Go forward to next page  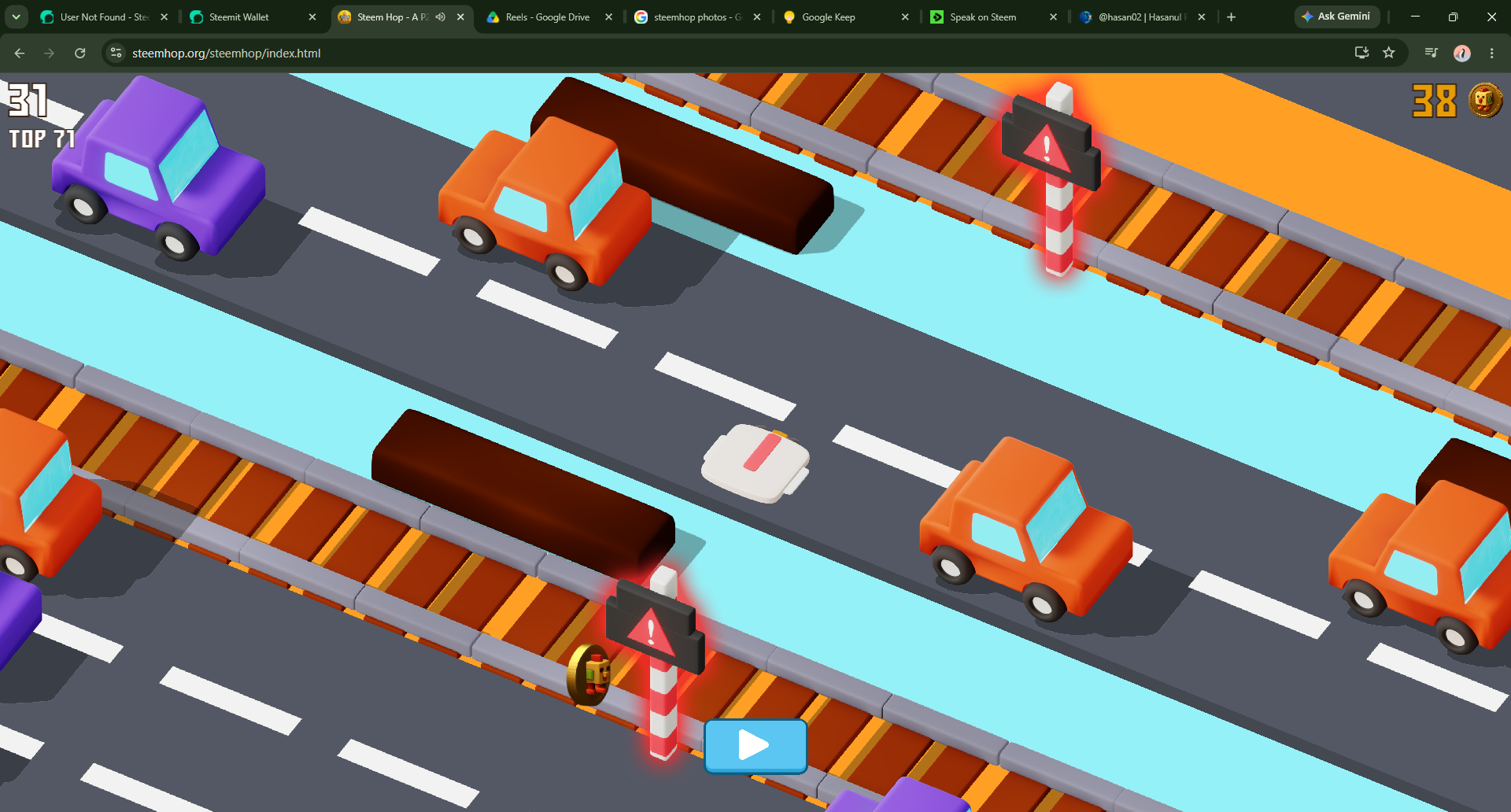coord(50,53)
